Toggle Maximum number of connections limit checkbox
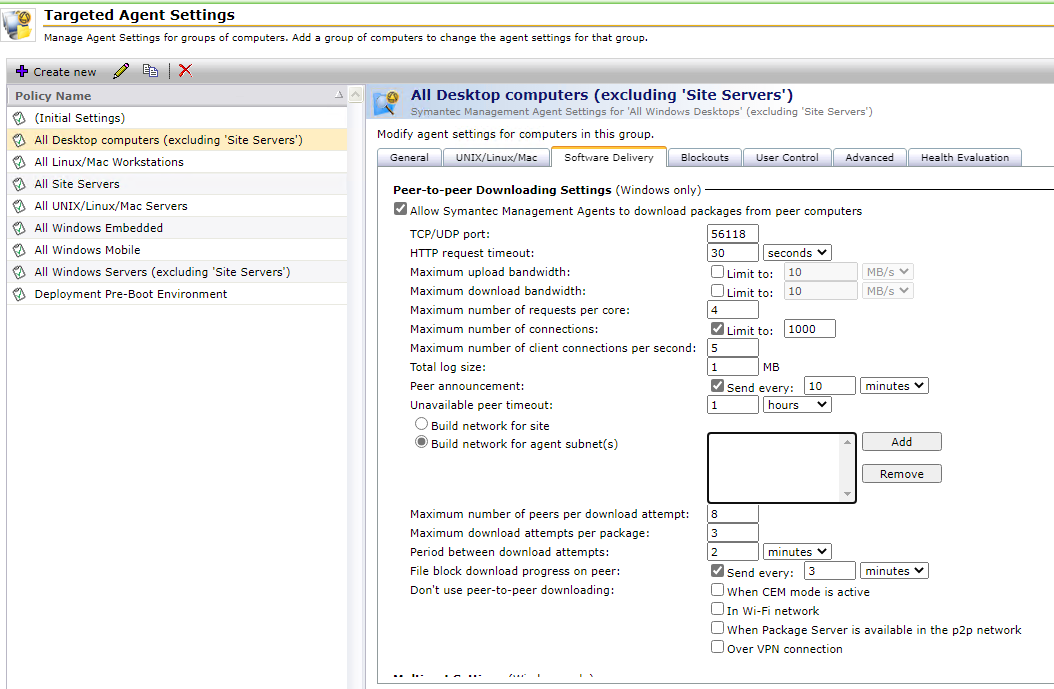 [x=717, y=329]
